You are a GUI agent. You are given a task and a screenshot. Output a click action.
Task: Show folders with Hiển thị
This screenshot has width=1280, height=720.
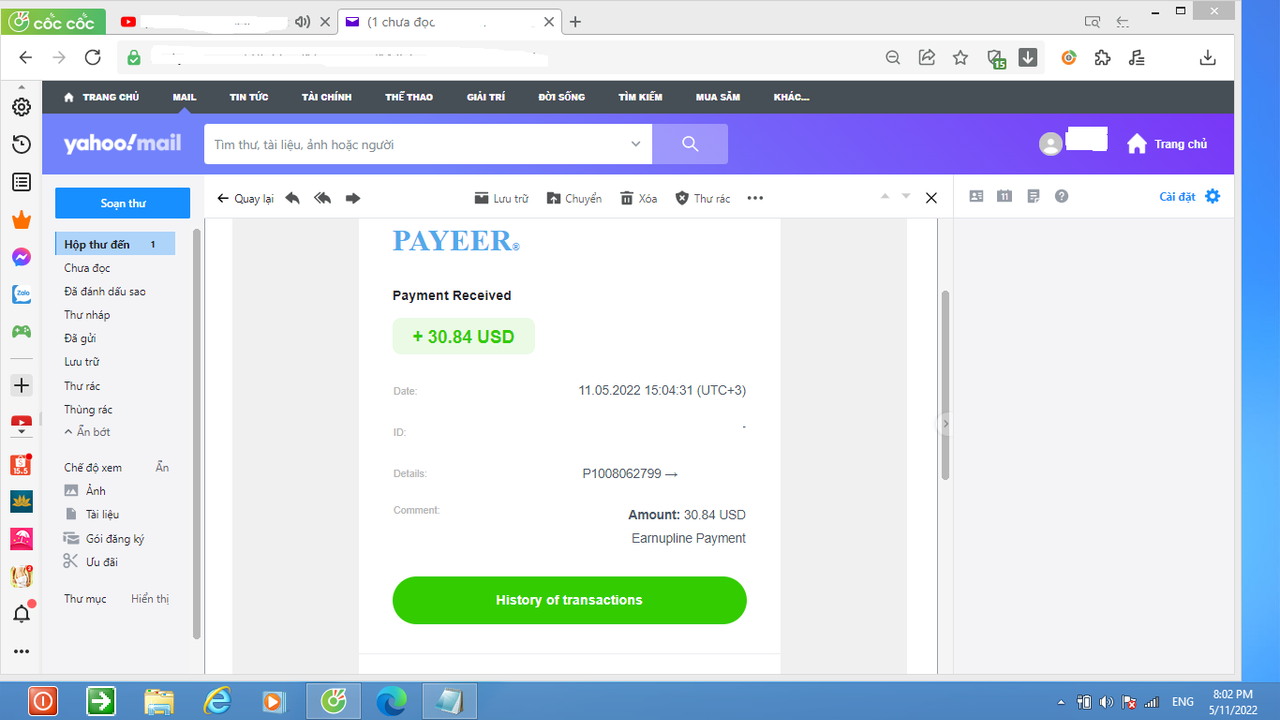point(150,599)
